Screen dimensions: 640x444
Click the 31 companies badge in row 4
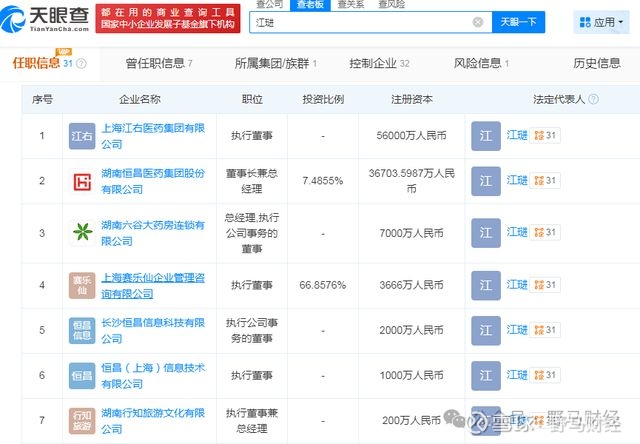coord(545,285)
